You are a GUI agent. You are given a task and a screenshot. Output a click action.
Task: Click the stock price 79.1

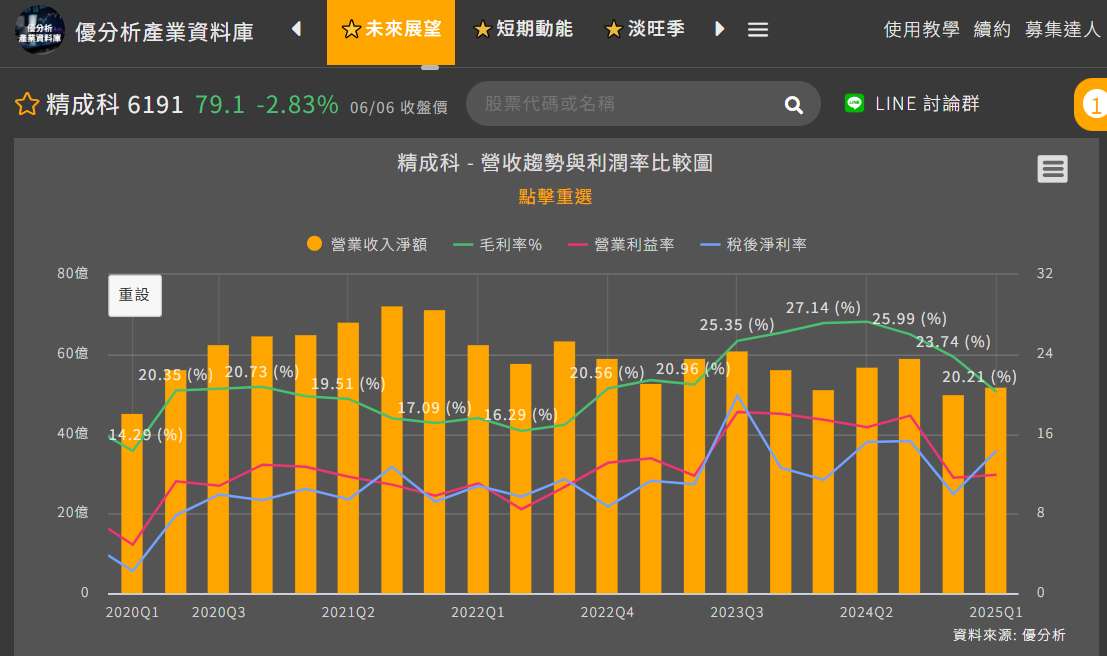220,105
